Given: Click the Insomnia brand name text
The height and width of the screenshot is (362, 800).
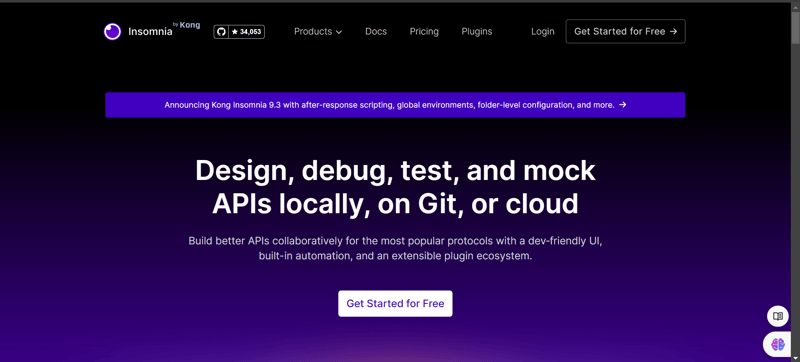Looking at the screenshot, I should point(150,32).
